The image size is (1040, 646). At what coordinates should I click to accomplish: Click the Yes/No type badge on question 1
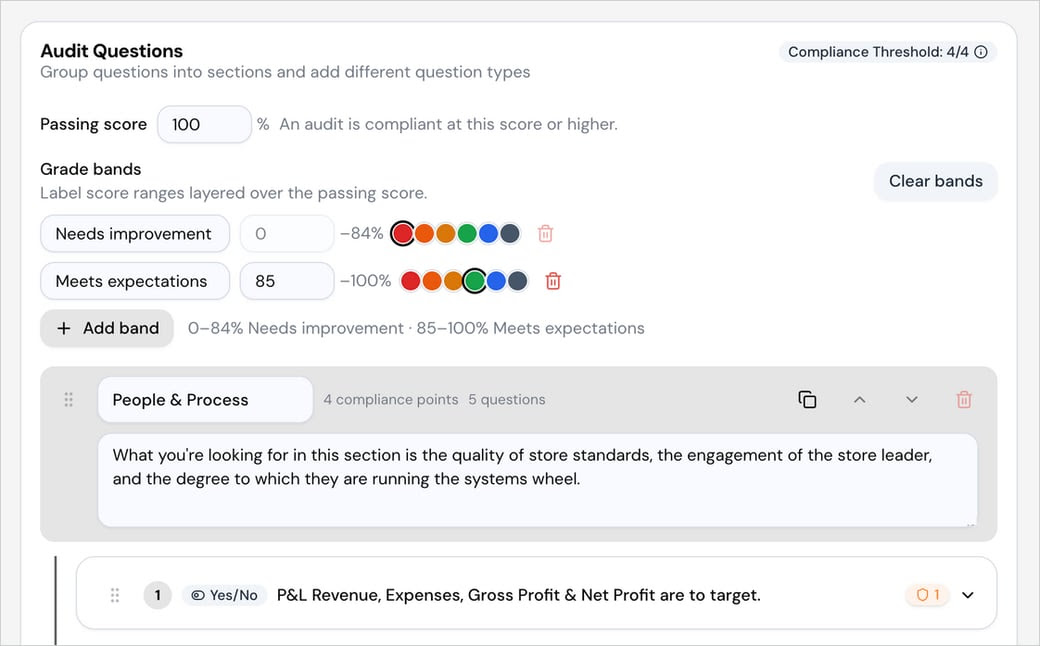coord(224,595)
